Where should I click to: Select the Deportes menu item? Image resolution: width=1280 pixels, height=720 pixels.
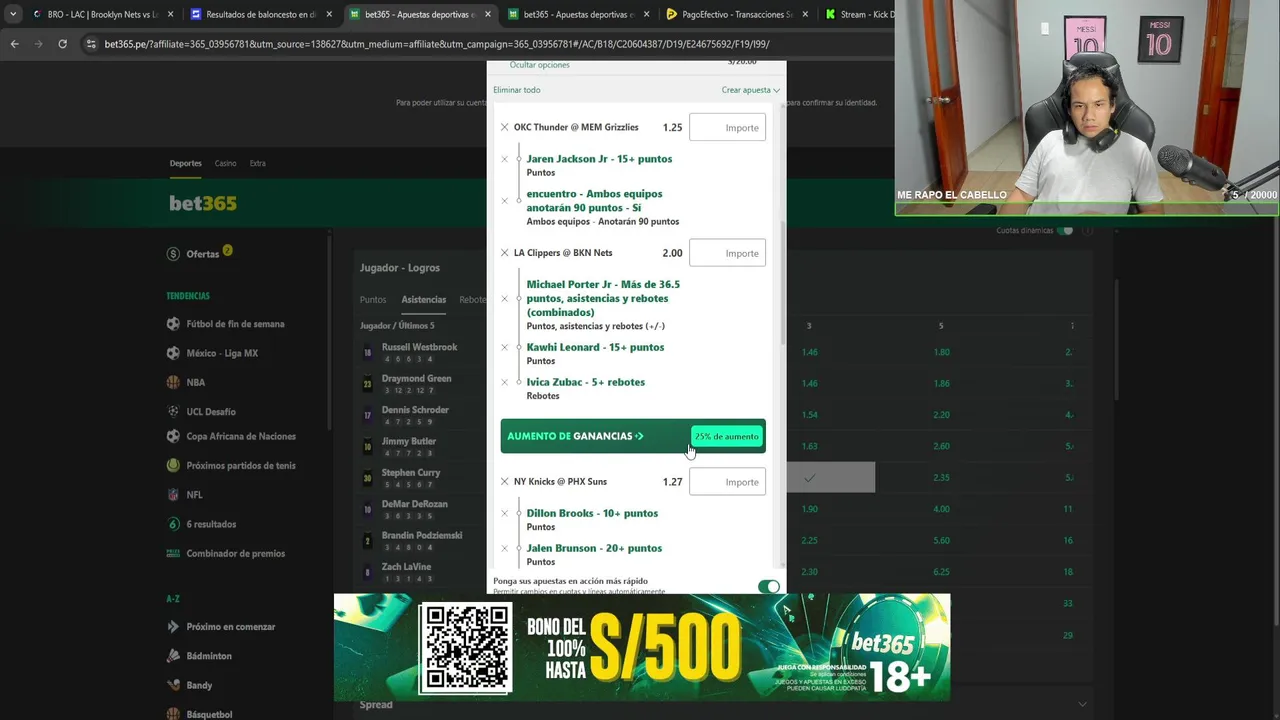point(185,163)
